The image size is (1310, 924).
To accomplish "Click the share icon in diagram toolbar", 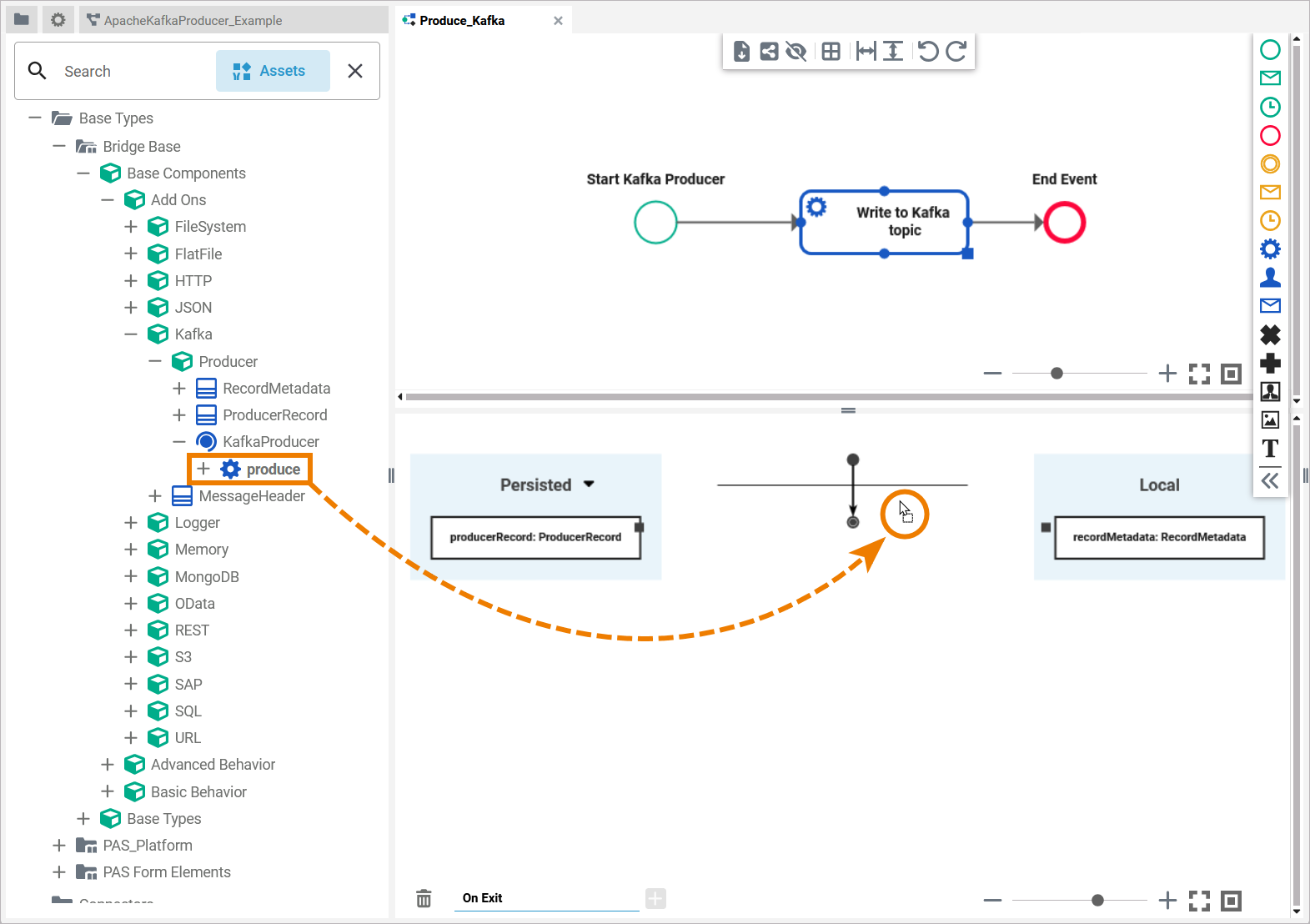I will coord(769,52).
